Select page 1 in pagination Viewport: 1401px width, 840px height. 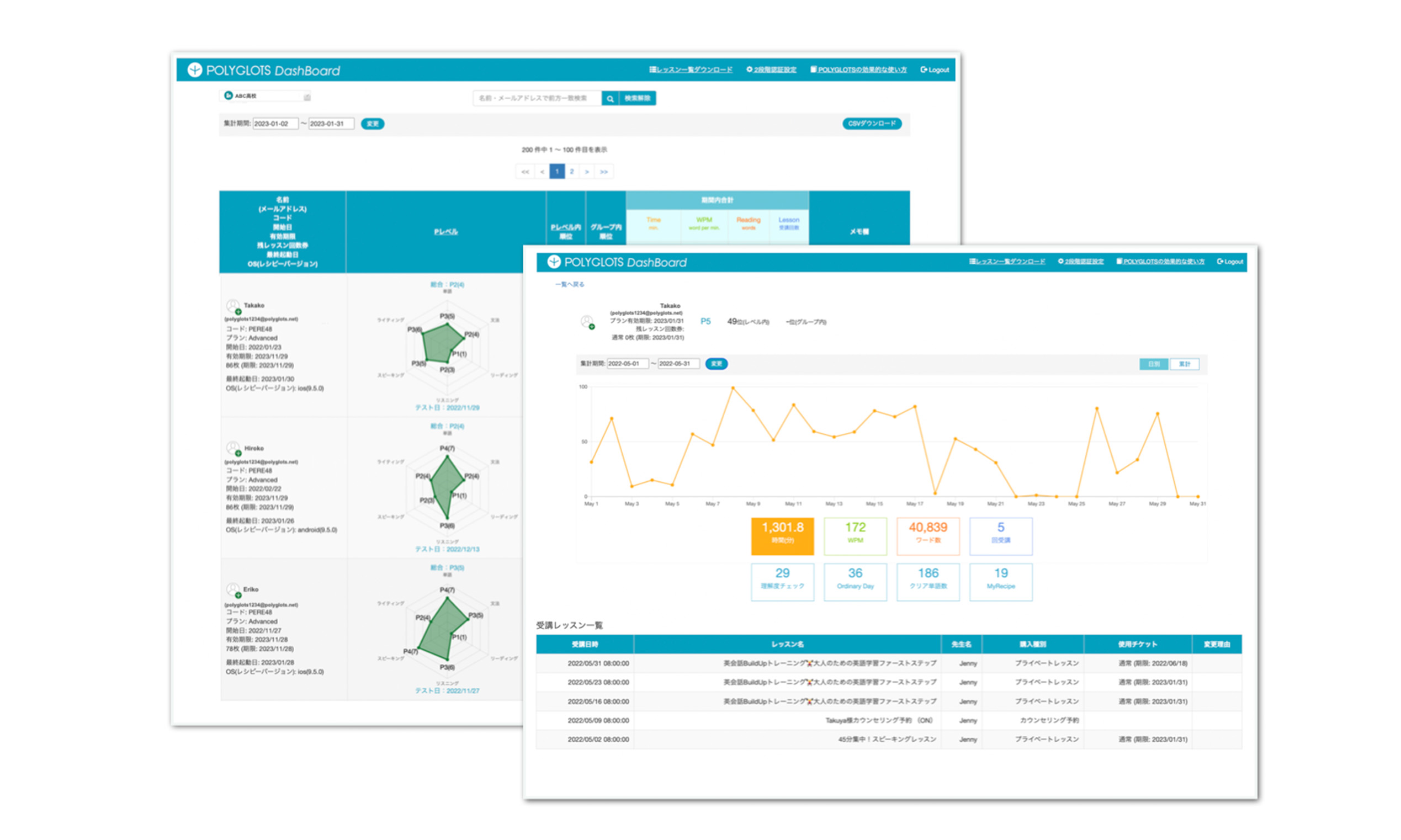tap(557, 172)
